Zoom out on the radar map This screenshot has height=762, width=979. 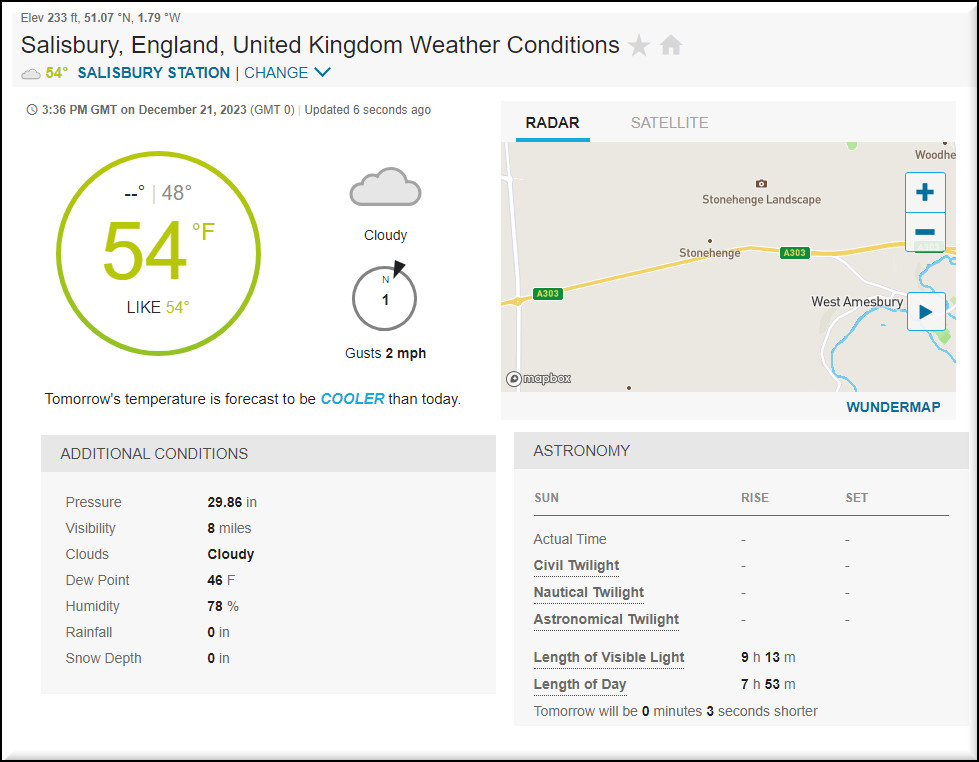[925, 232]
